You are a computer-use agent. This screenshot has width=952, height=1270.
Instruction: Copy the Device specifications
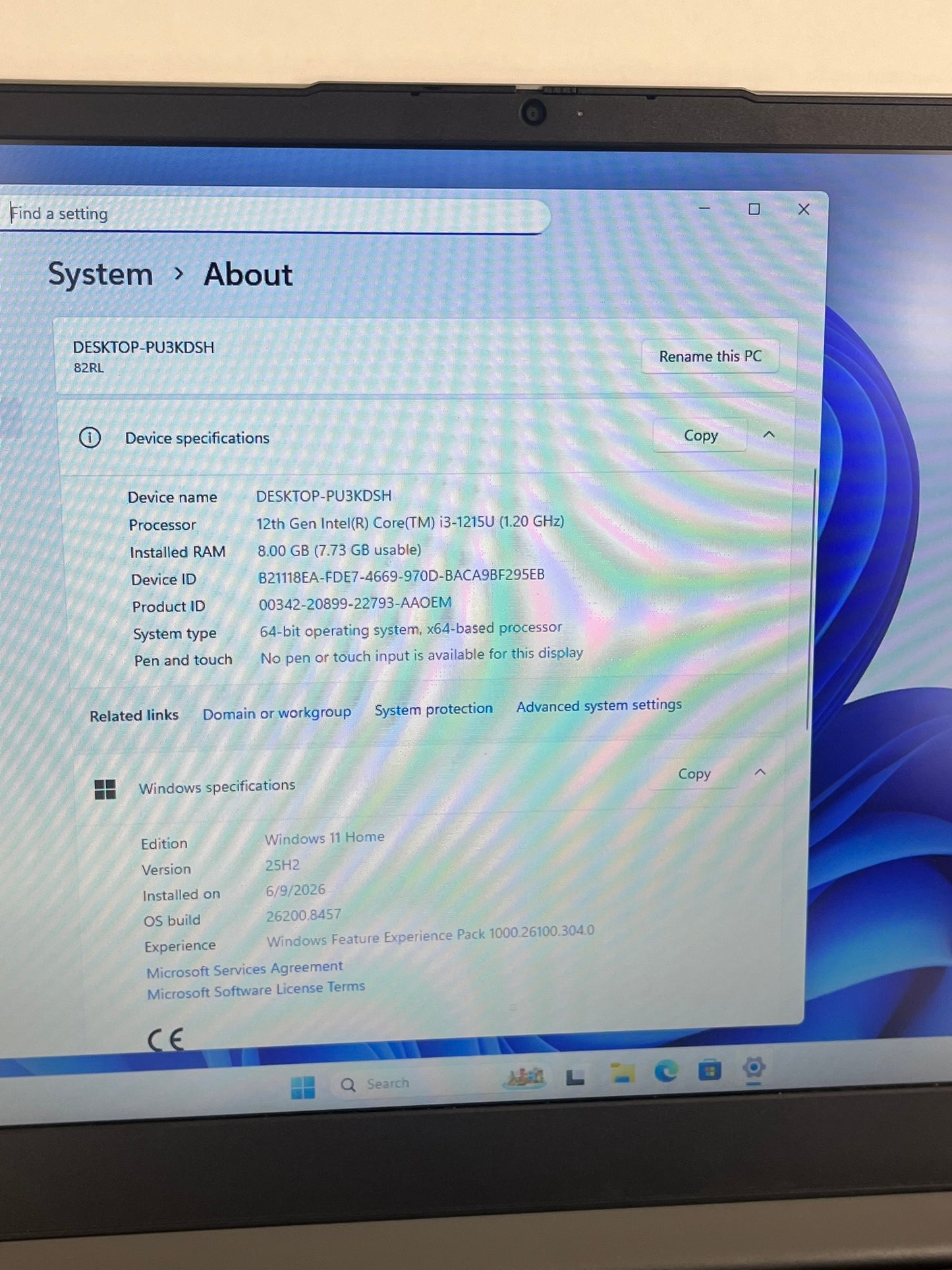(700, 436)
